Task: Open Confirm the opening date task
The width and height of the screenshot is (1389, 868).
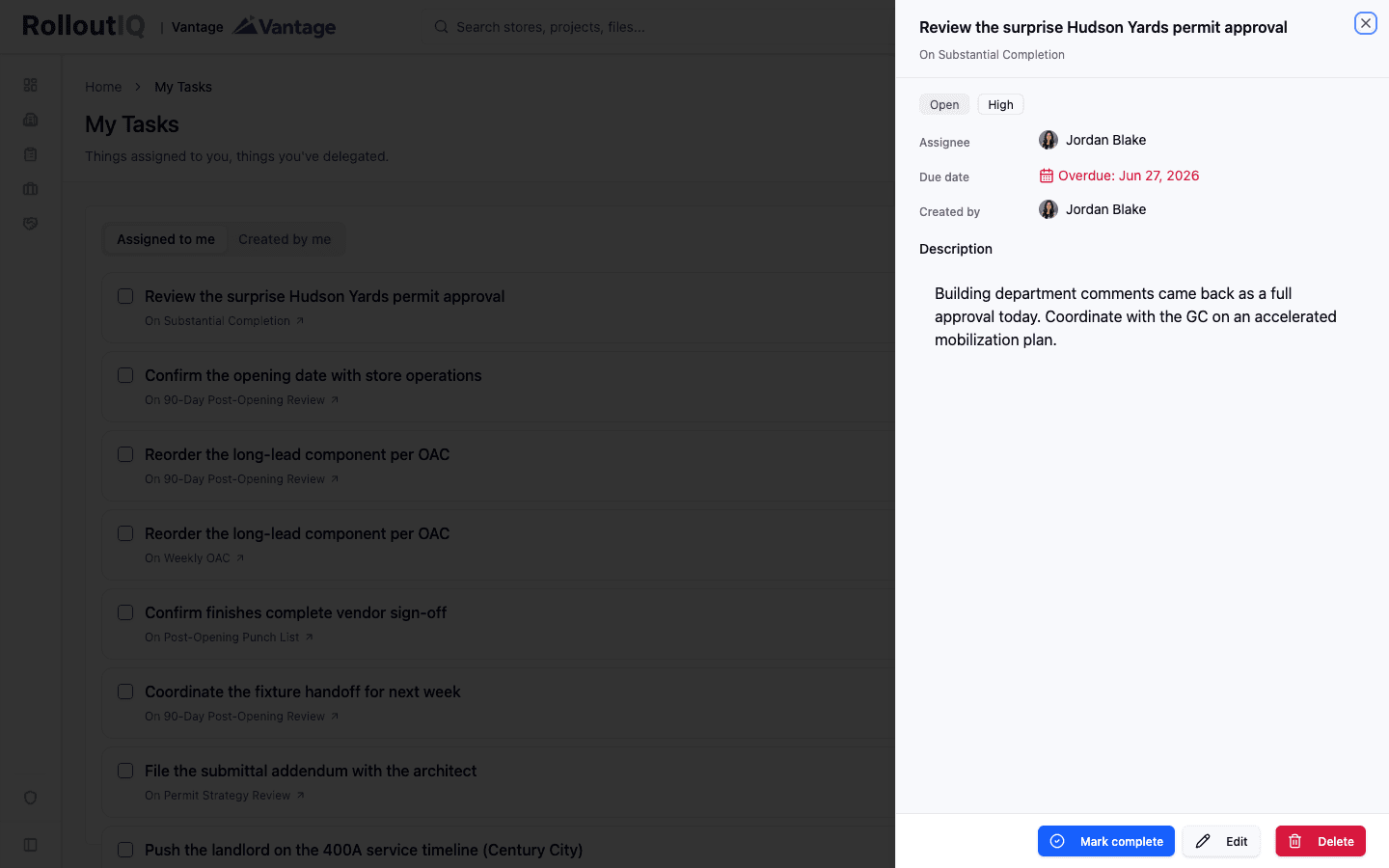Action: point(313,375)
